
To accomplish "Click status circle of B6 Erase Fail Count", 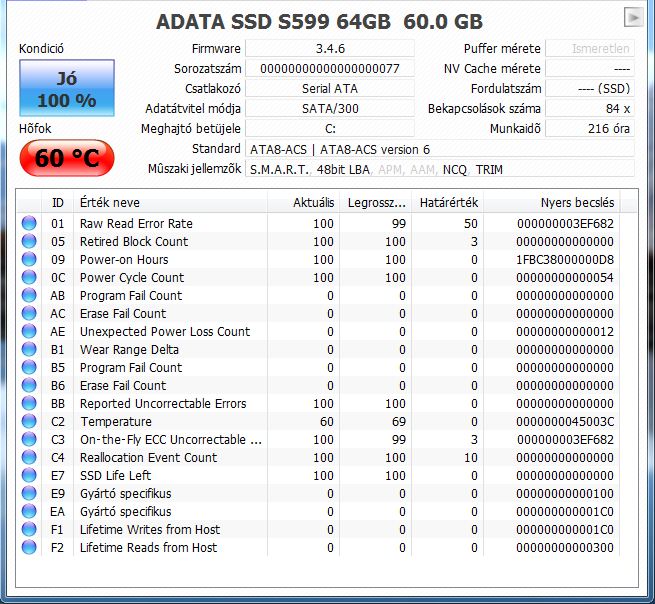I will point(29,385).
